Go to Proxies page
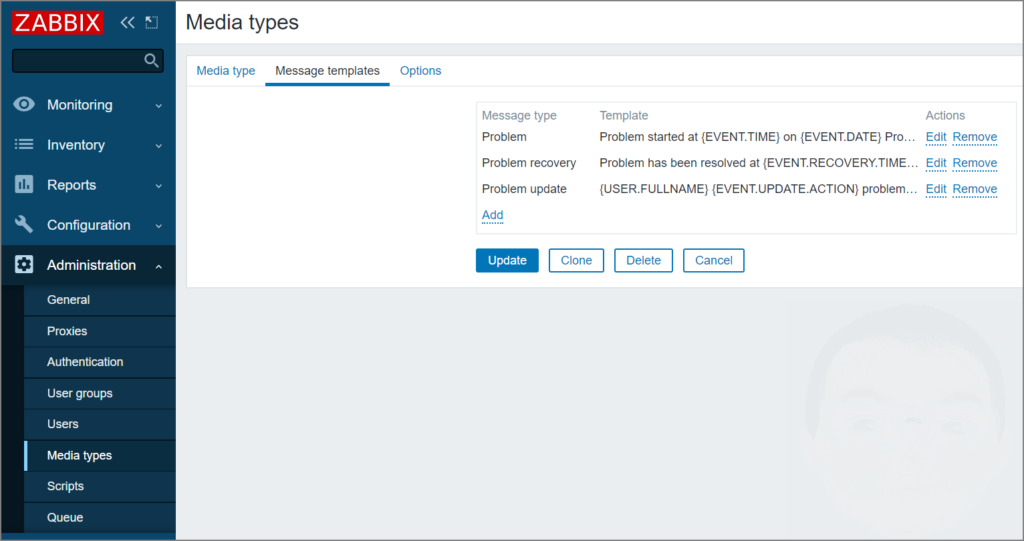 point(67,331)
